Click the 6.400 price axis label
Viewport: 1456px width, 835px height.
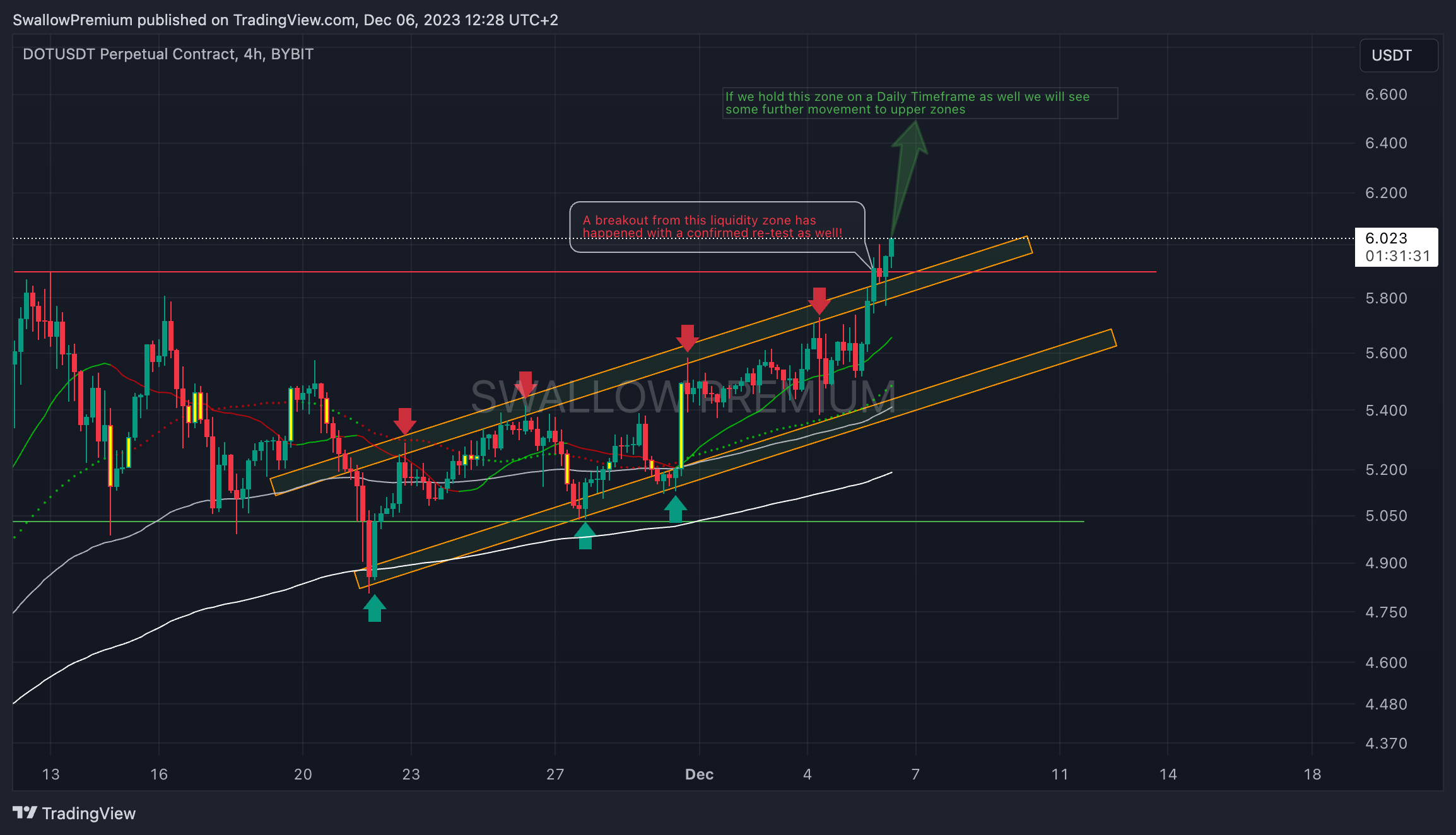1386,143
